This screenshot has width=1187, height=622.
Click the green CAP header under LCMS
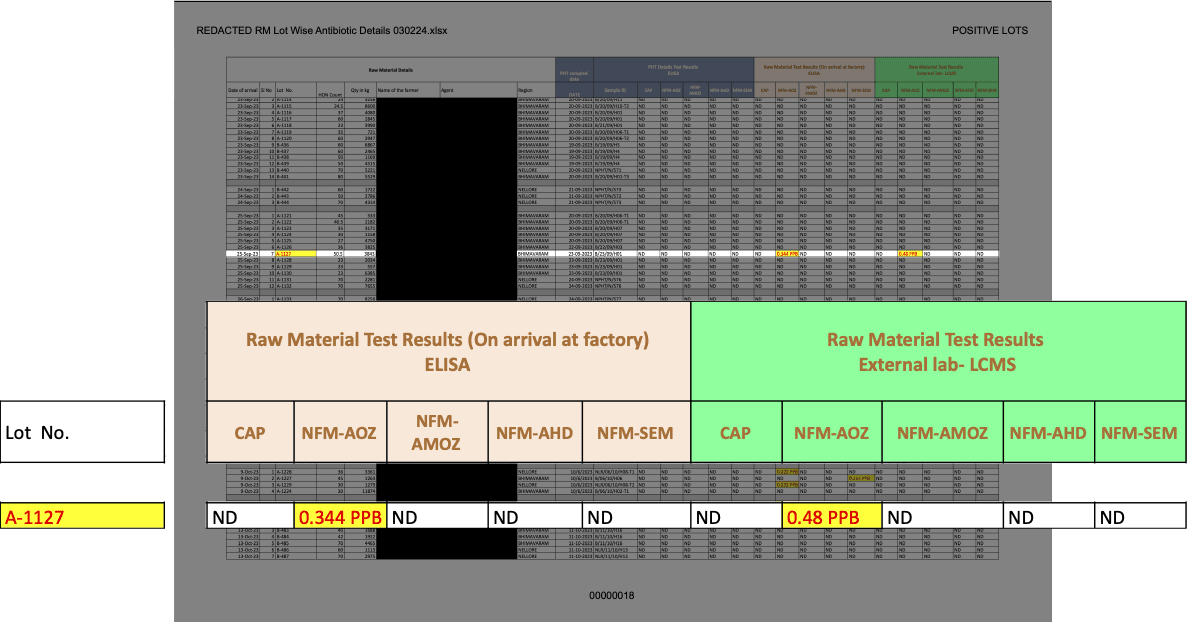(x=736, y=434)
